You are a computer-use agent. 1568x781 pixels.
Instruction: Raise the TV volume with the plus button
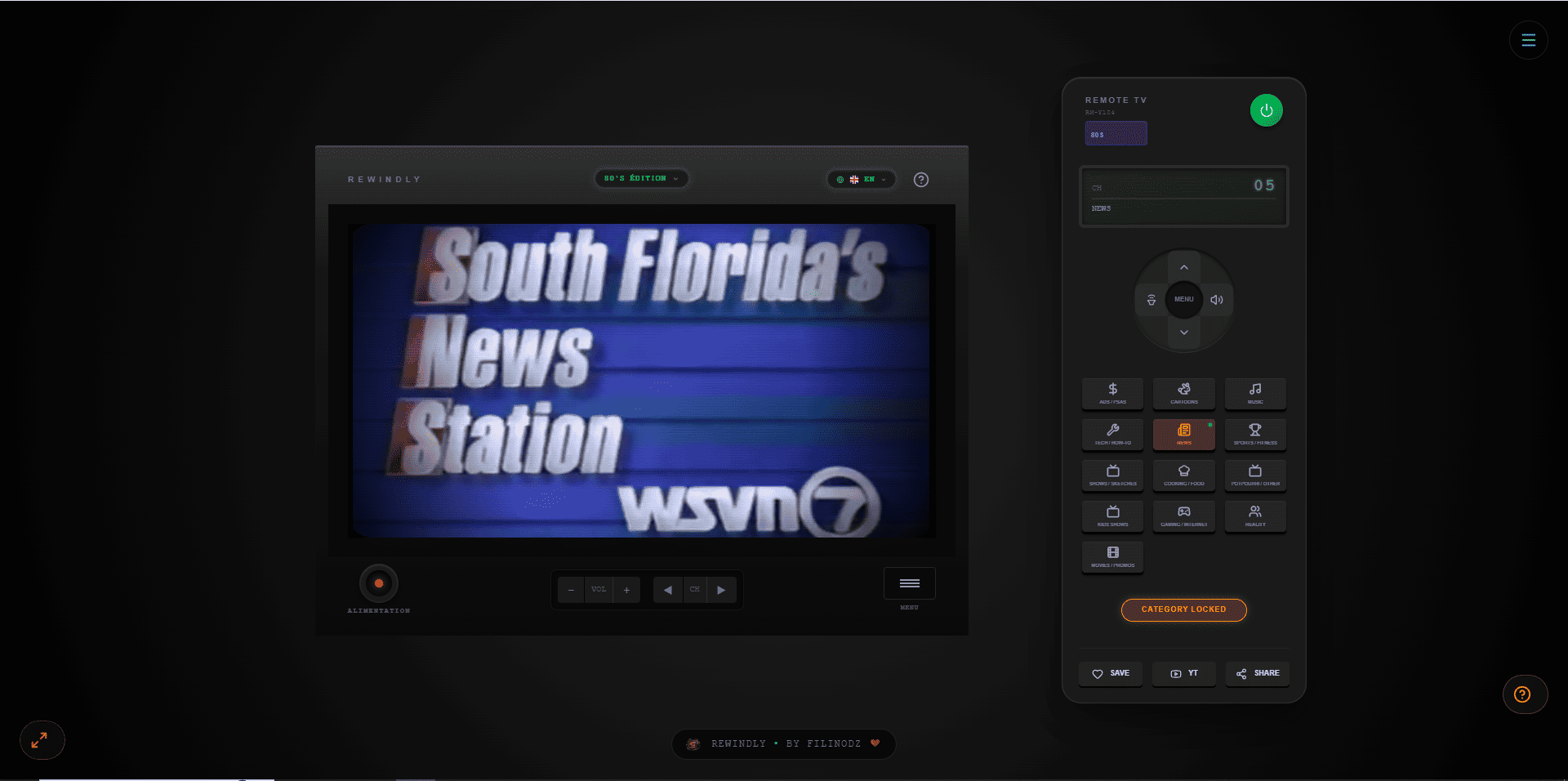(x=626, y=590)
